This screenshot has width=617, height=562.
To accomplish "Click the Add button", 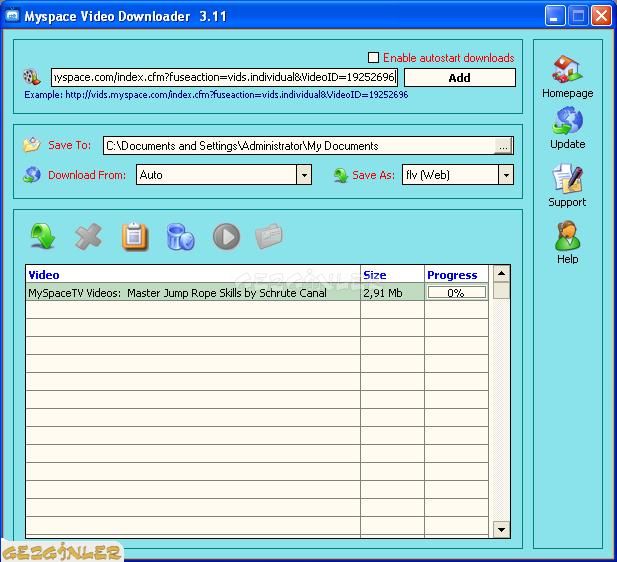I will 460,78.
